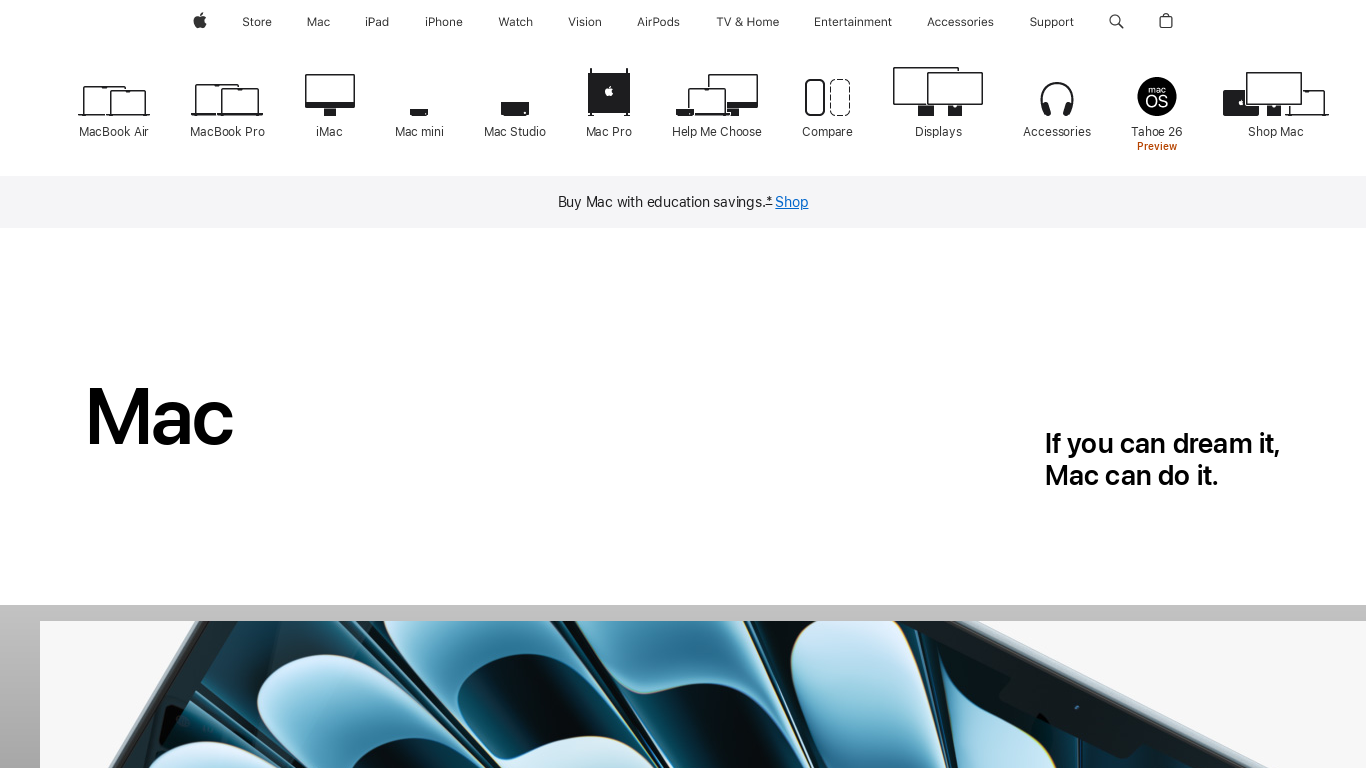Open the shopping bag icon
The width and height of the screenshot is (1366, 768).
pyautogui.click(x=1166, y=21)
